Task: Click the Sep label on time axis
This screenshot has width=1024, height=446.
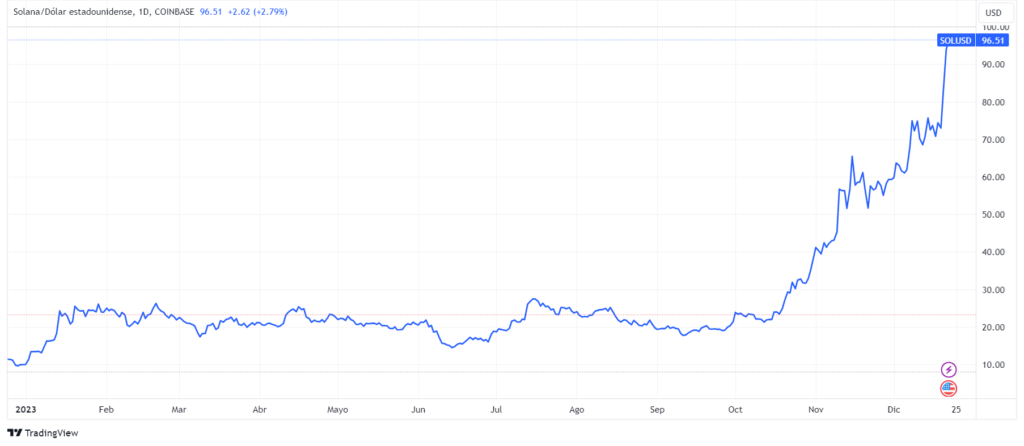Action: click(x=657, y=409)
